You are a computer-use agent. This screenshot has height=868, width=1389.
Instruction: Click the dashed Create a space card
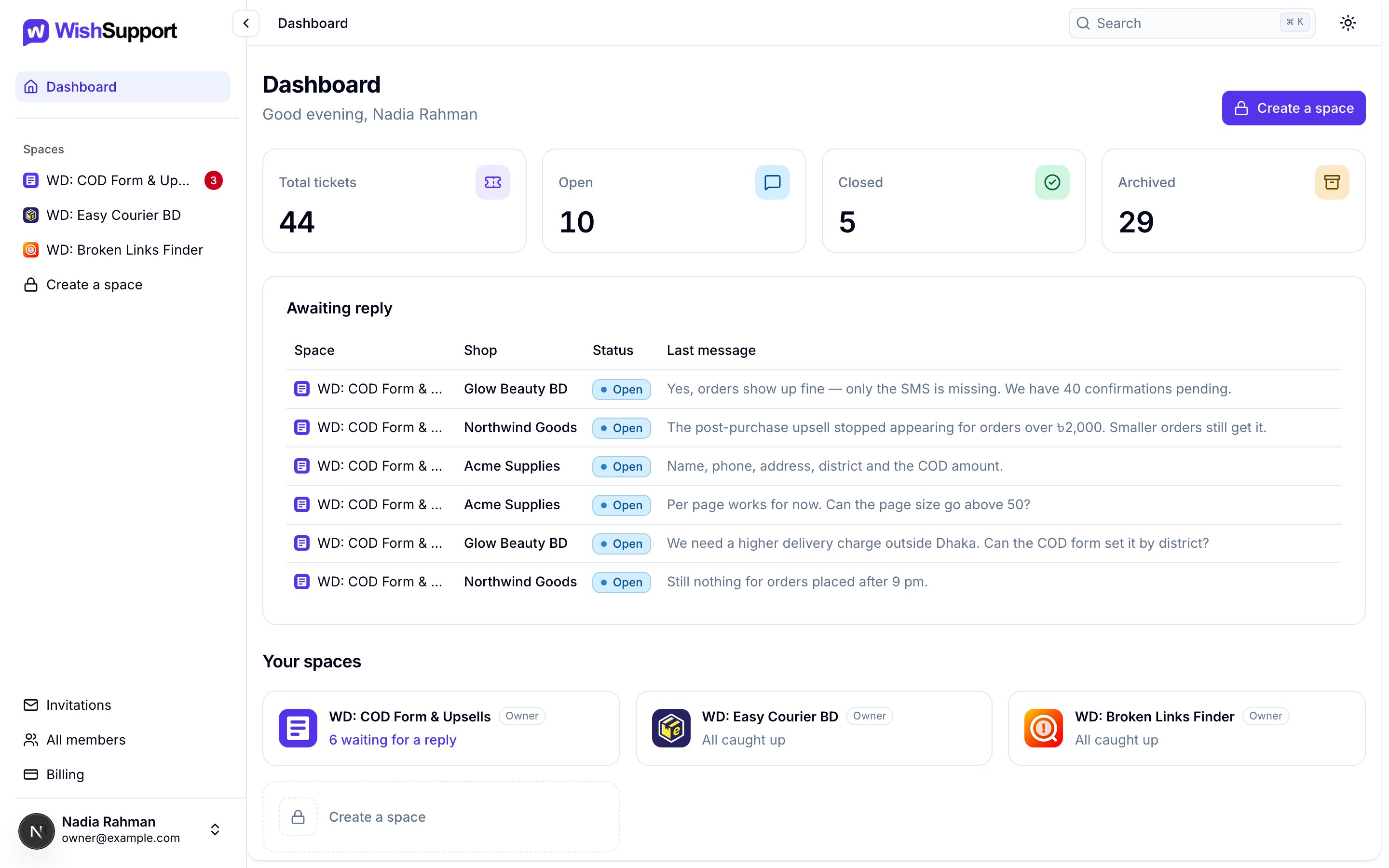(441, 817)
